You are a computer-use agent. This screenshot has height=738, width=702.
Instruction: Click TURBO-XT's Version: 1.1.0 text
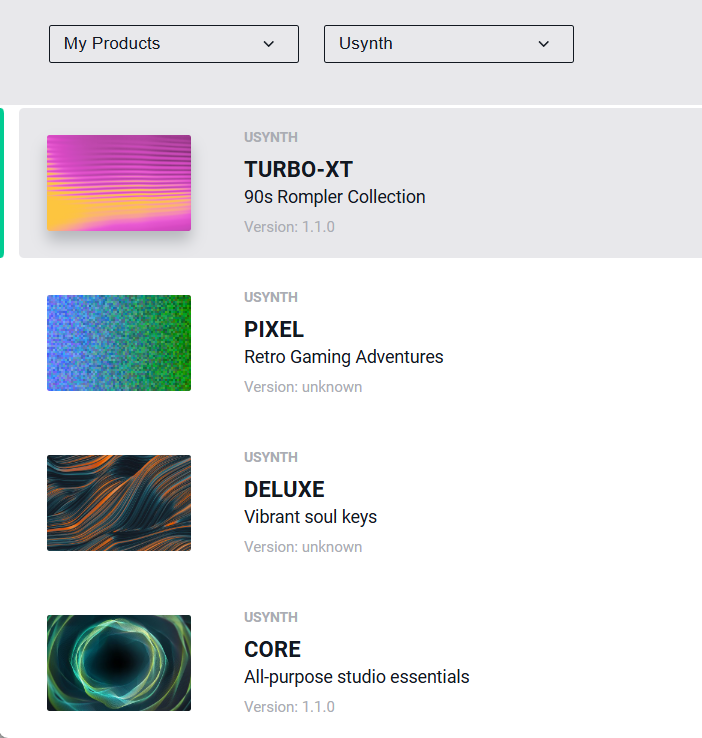tap(289, 227)
